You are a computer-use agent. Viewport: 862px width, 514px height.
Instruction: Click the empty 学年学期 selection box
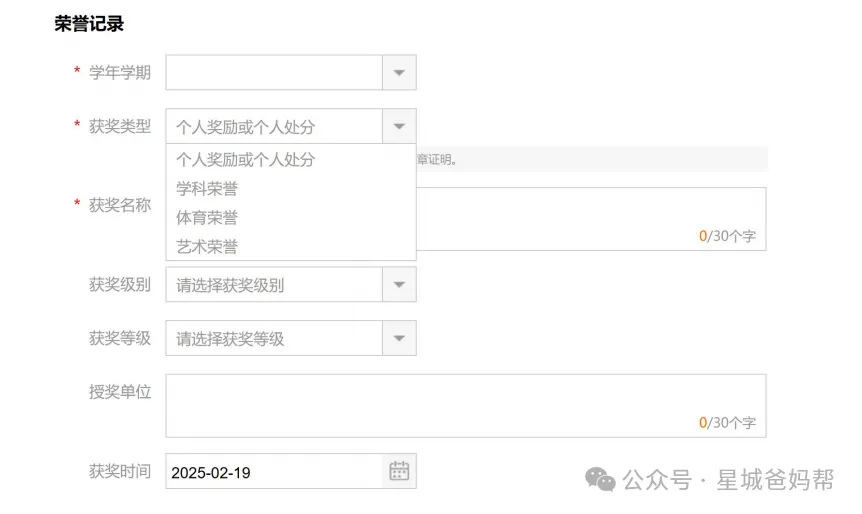tap(274, 73)
